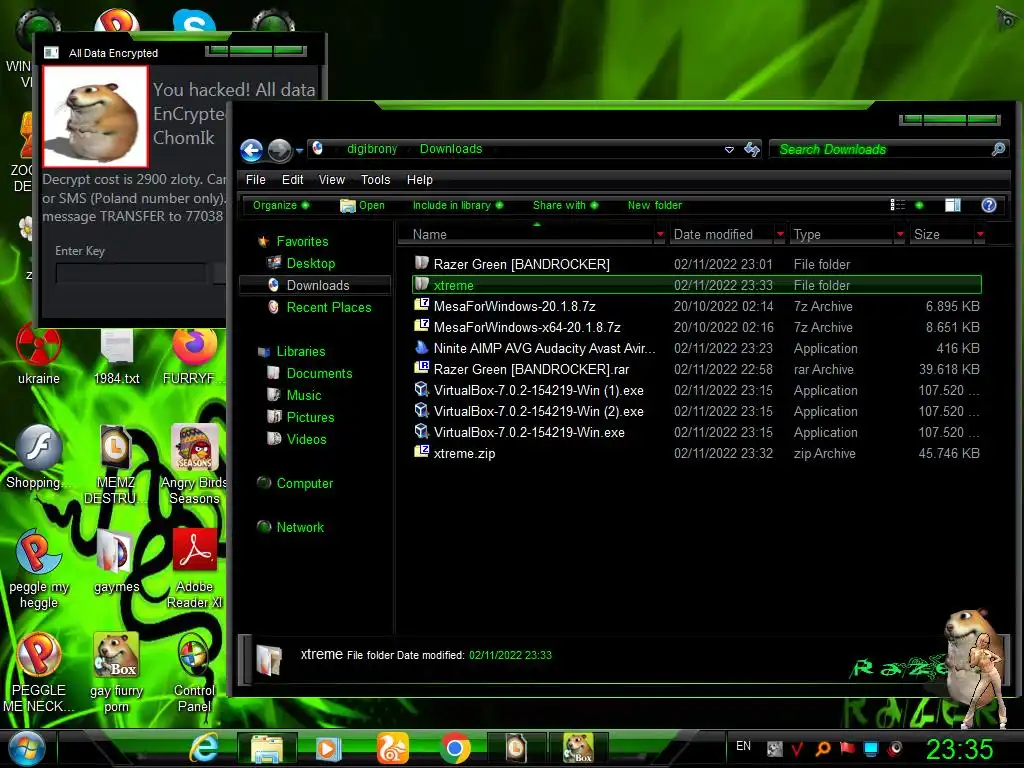Open Windows Media Player on taskbar

point(328,748)
